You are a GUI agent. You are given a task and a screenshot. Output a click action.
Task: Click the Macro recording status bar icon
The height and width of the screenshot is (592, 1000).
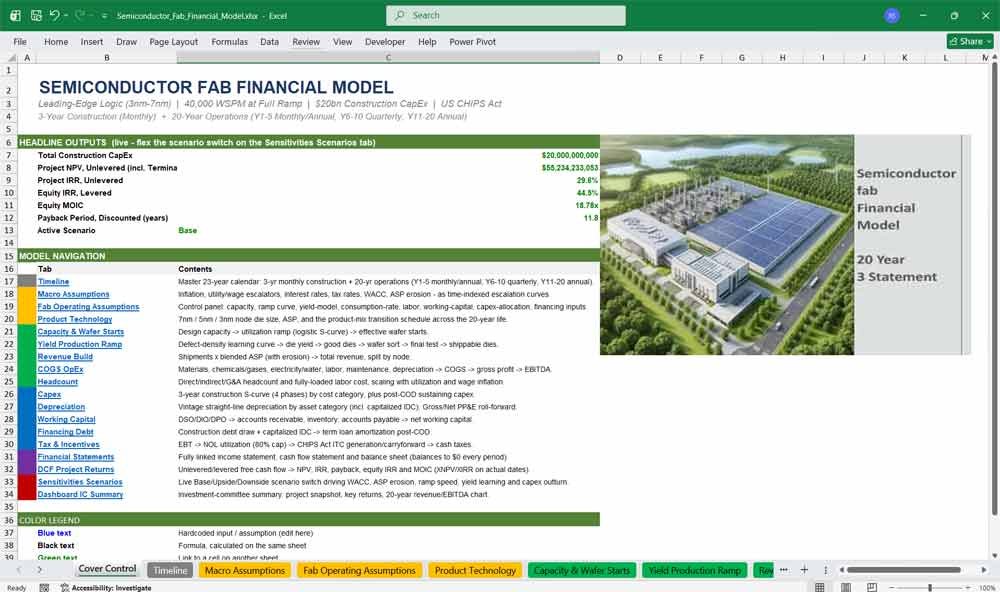(x=44, y=588)
